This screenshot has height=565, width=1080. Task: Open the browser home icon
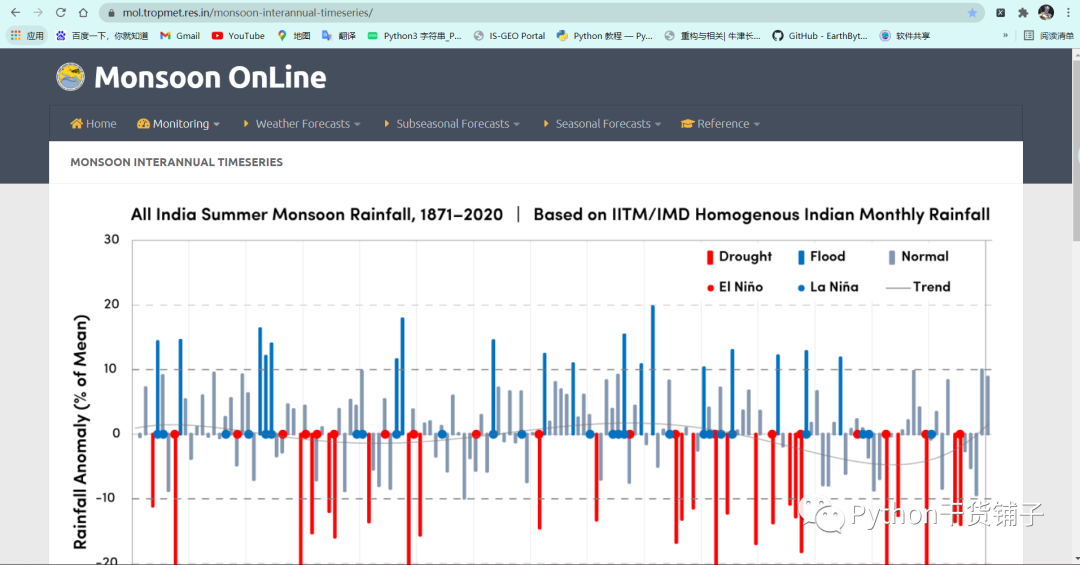pyautogui.click(x=83, y=12)
